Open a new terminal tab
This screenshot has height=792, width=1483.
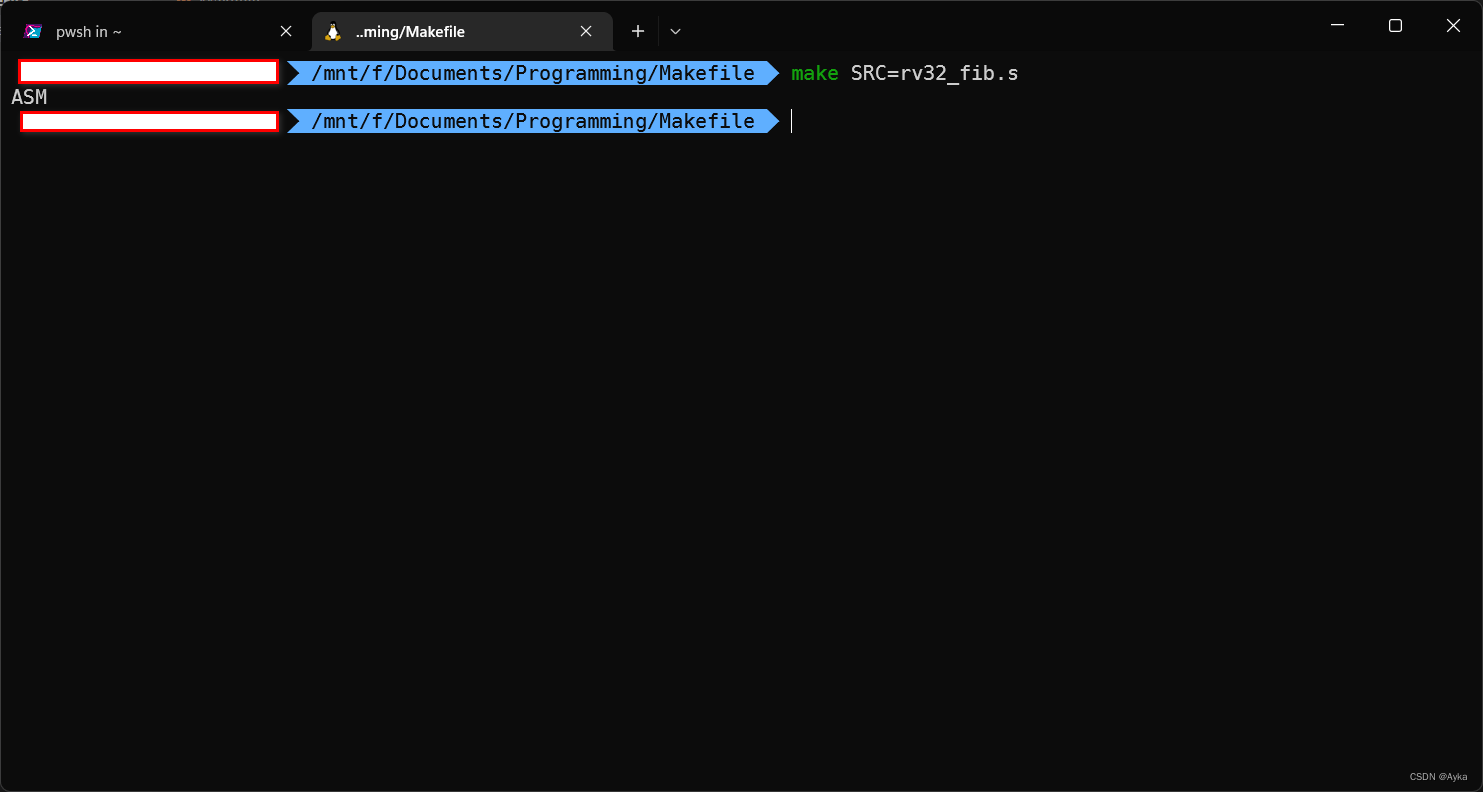638,32
